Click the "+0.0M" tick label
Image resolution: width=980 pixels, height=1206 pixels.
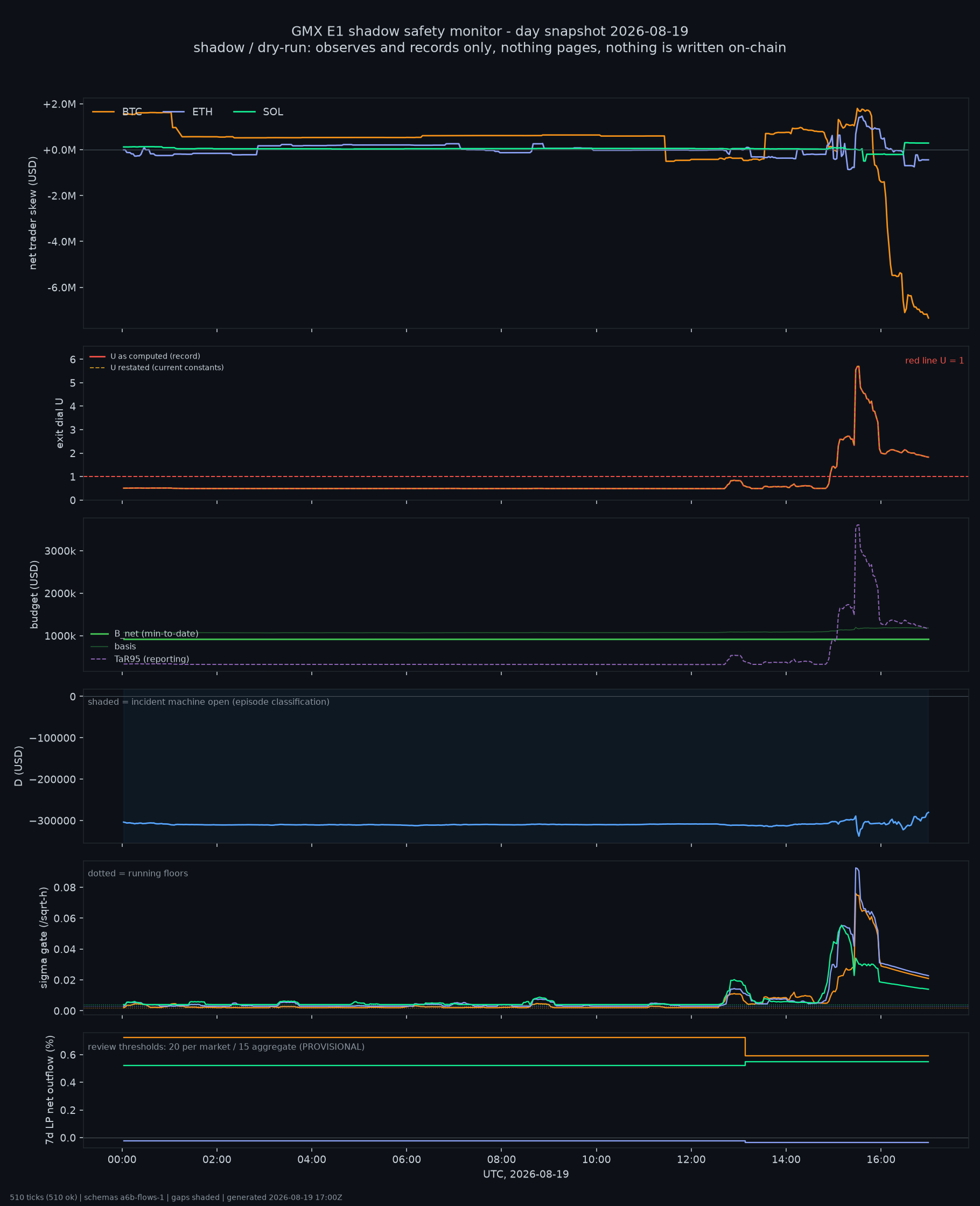tap(59, 150)
